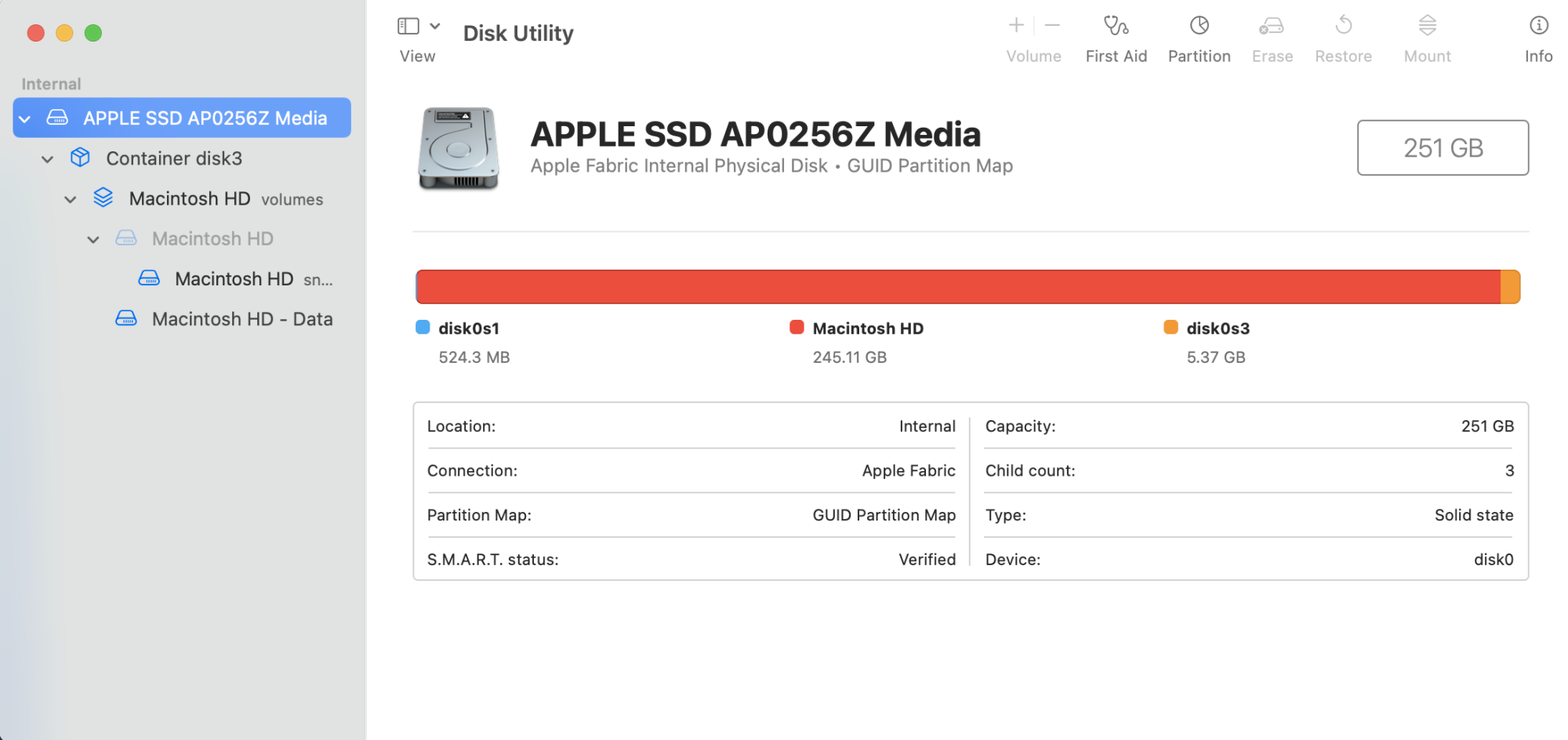Click the Mount label
Screen dimensions: 1568x740
[1427, 56]
